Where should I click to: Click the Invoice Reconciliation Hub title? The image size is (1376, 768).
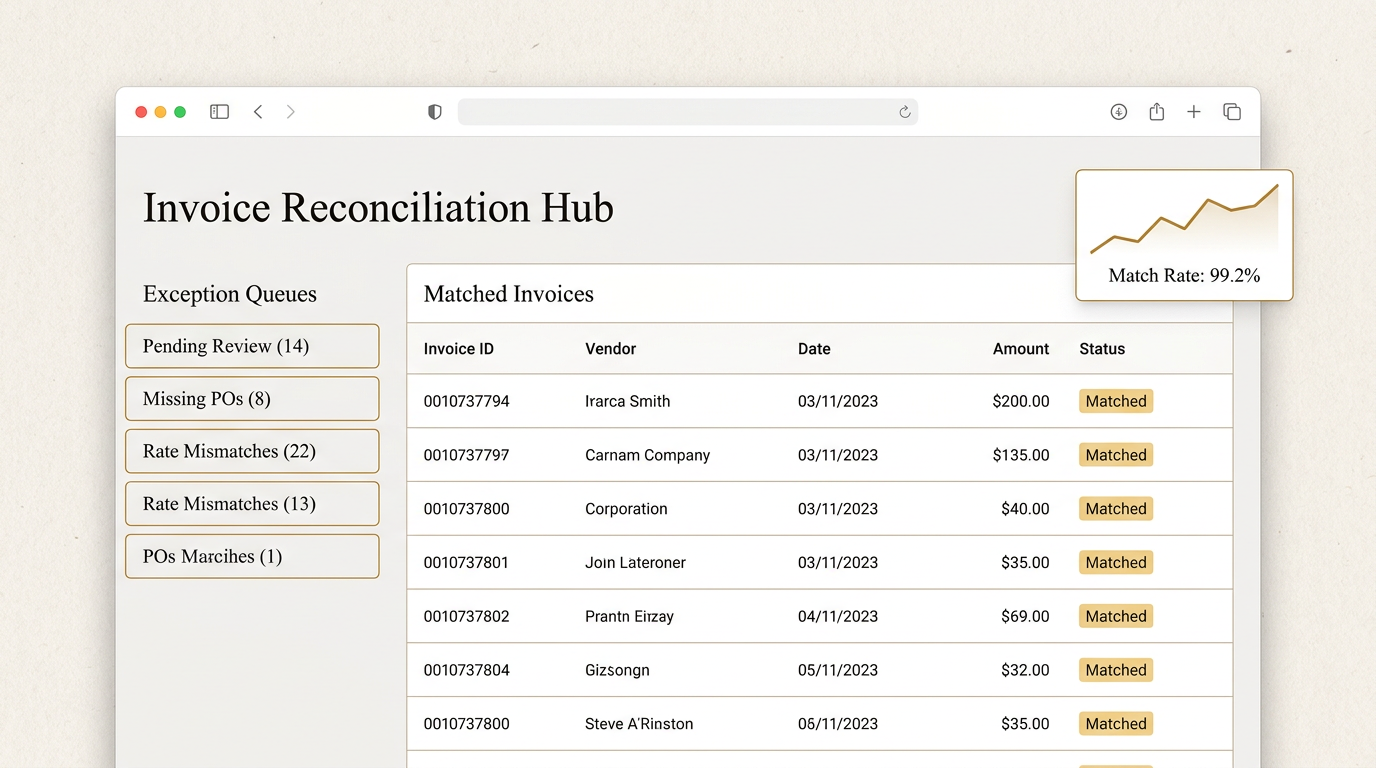(x=378, y=208)
